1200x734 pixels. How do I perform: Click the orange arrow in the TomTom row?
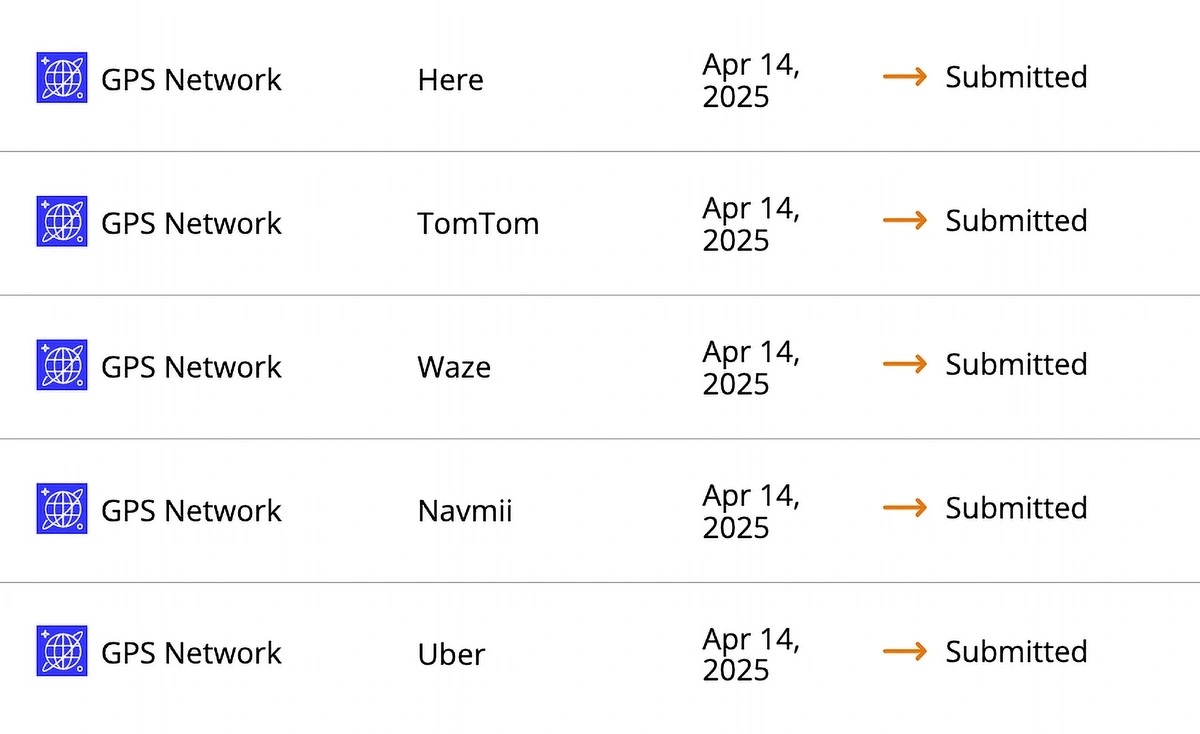905,220
